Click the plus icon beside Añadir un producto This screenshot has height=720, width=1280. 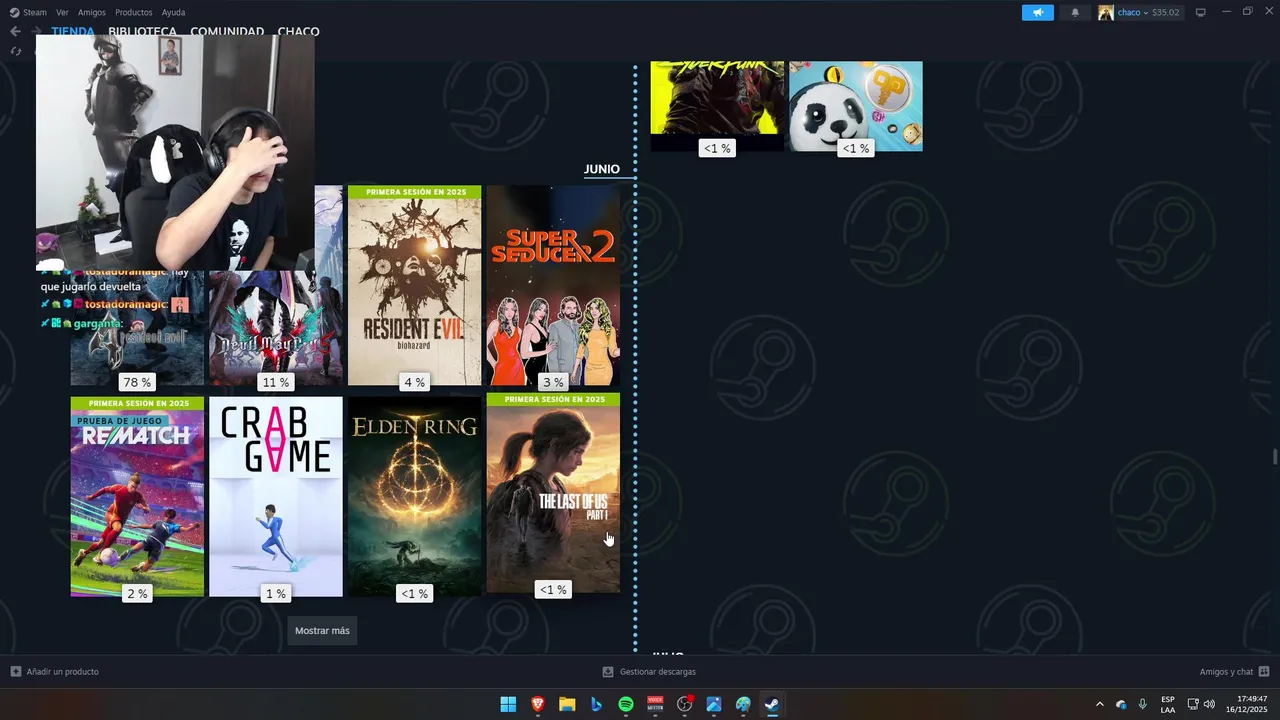coord(15,672)
